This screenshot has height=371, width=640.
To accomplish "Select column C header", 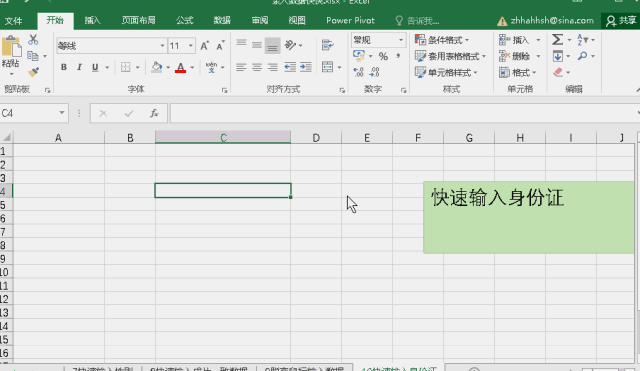I will [223, 138].
